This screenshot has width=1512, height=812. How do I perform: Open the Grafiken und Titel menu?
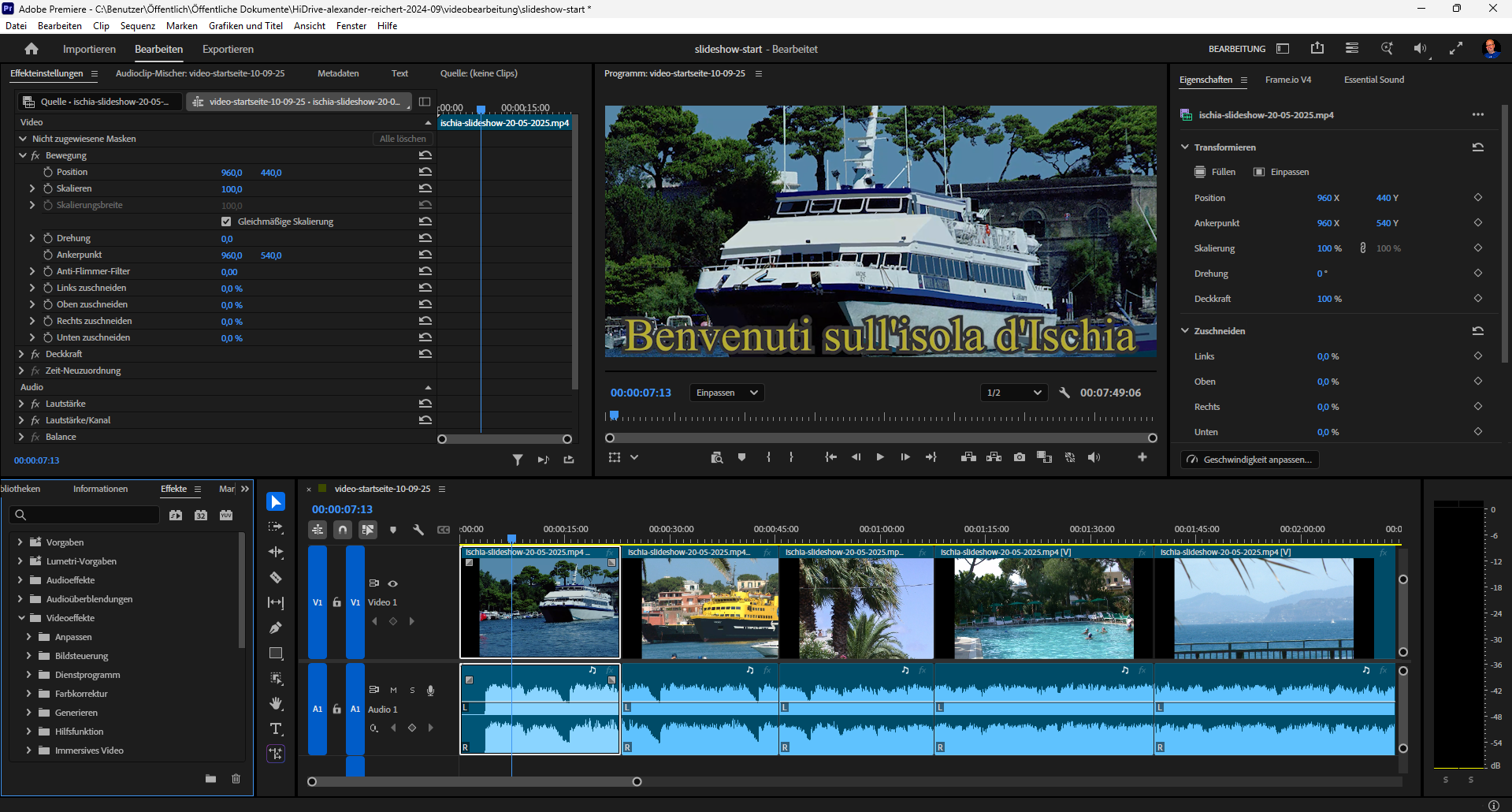point(246,26)
